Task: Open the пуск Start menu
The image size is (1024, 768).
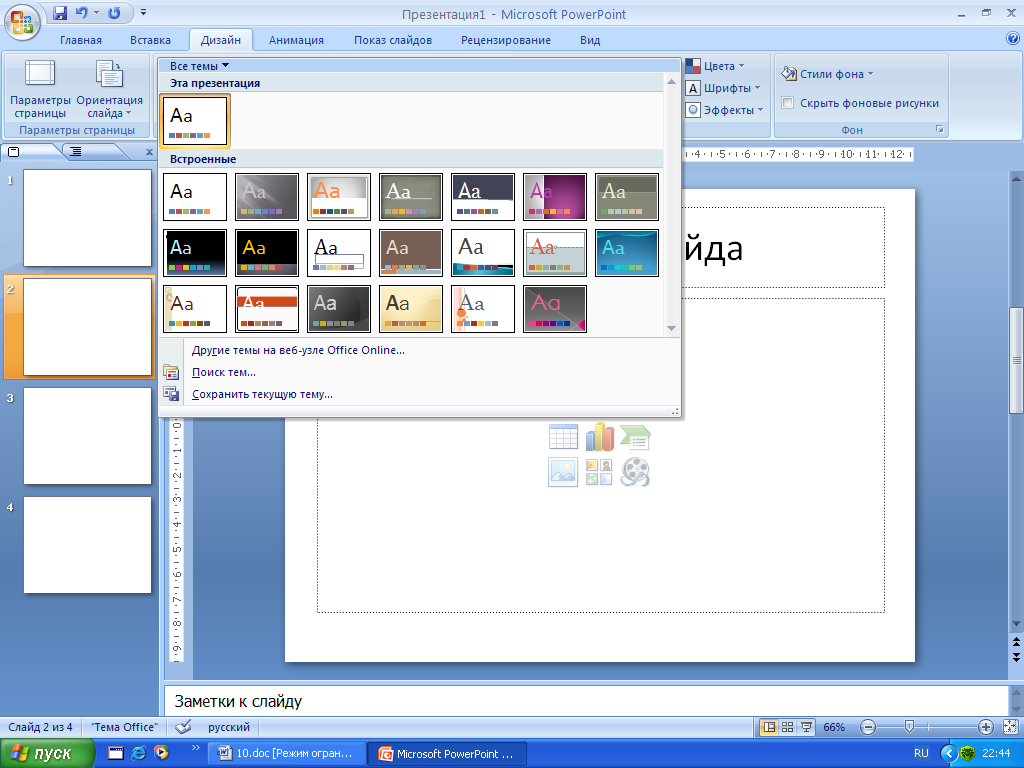Action: pos(47,753)
